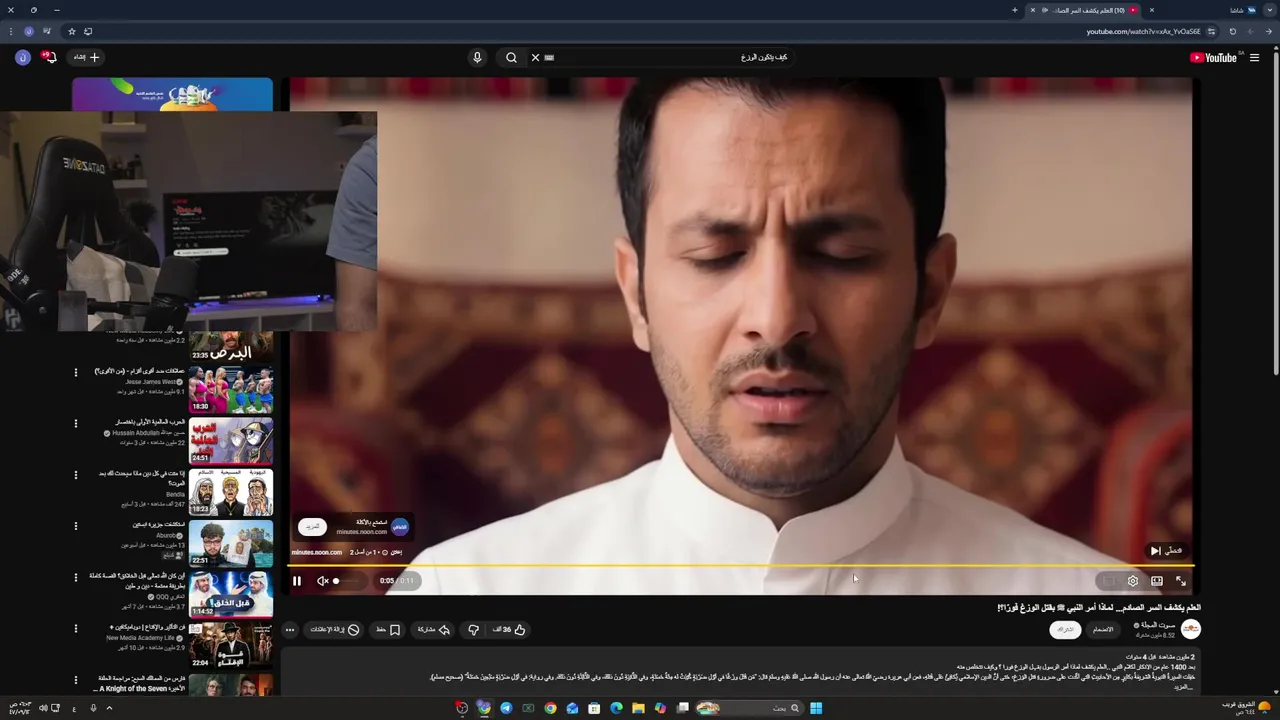Open video thumbnail with 18:23 duration

pos(231,492)
